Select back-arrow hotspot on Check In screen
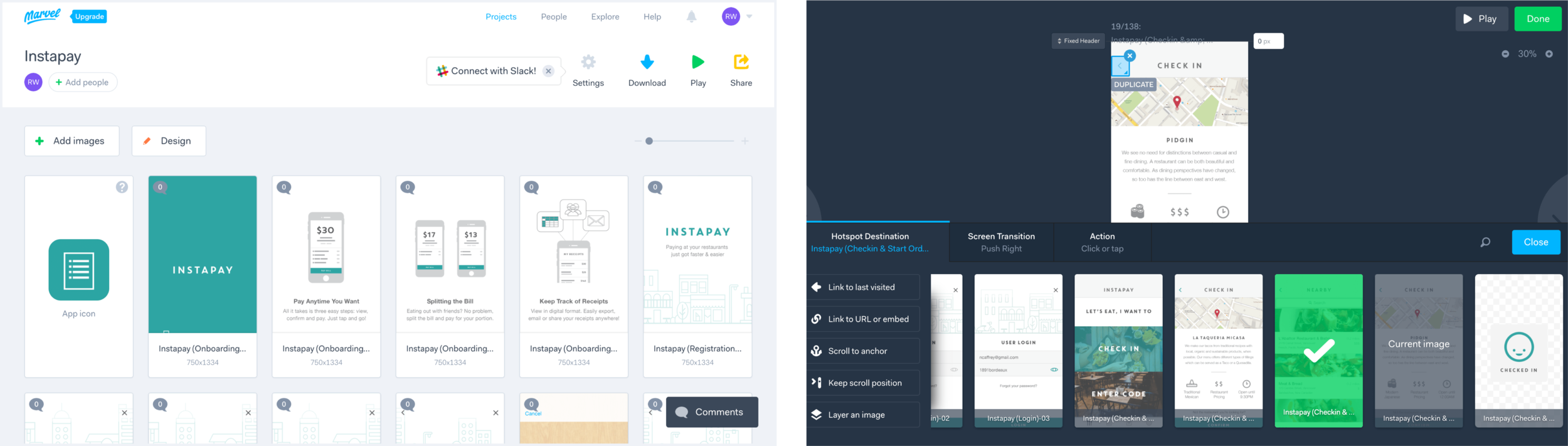 pyautogui.click(x=1120, y=66)
